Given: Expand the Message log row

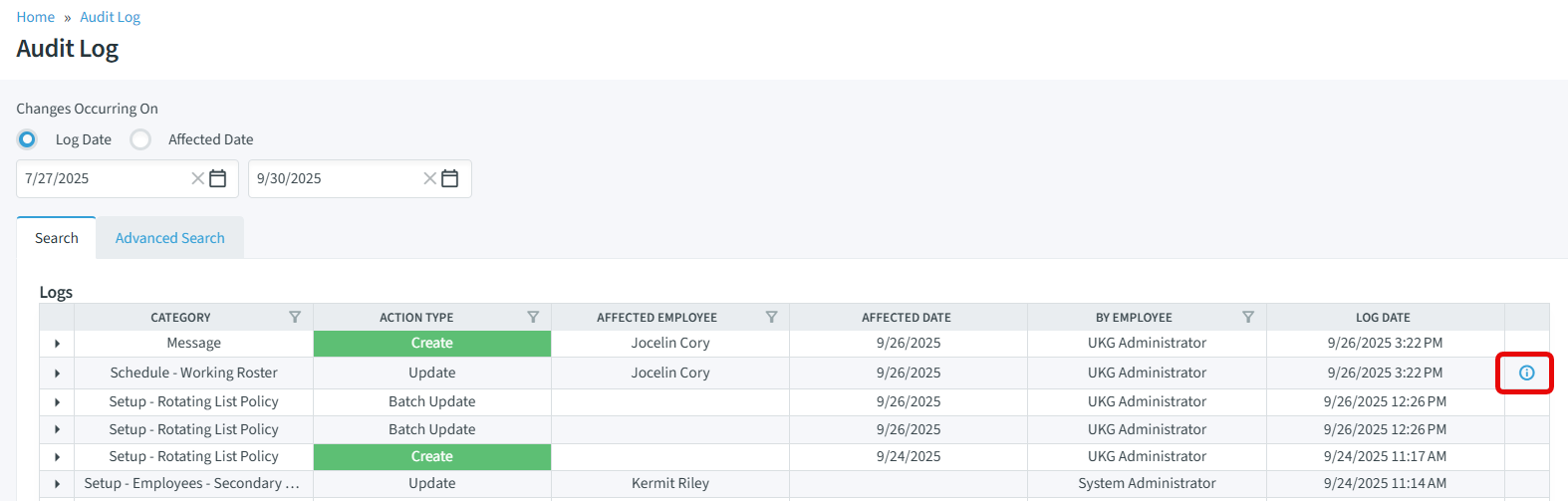Looking at the screenshot, I should point(57,344).
